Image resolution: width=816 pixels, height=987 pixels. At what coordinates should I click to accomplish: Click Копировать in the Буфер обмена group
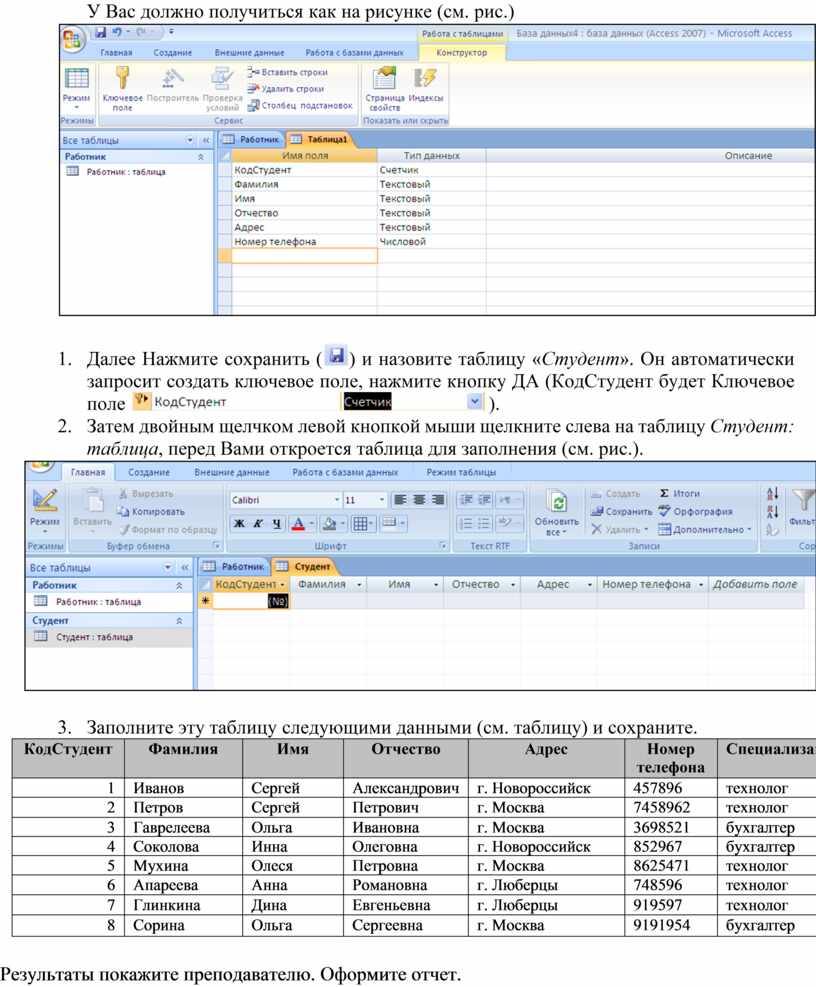click(151, 512)
